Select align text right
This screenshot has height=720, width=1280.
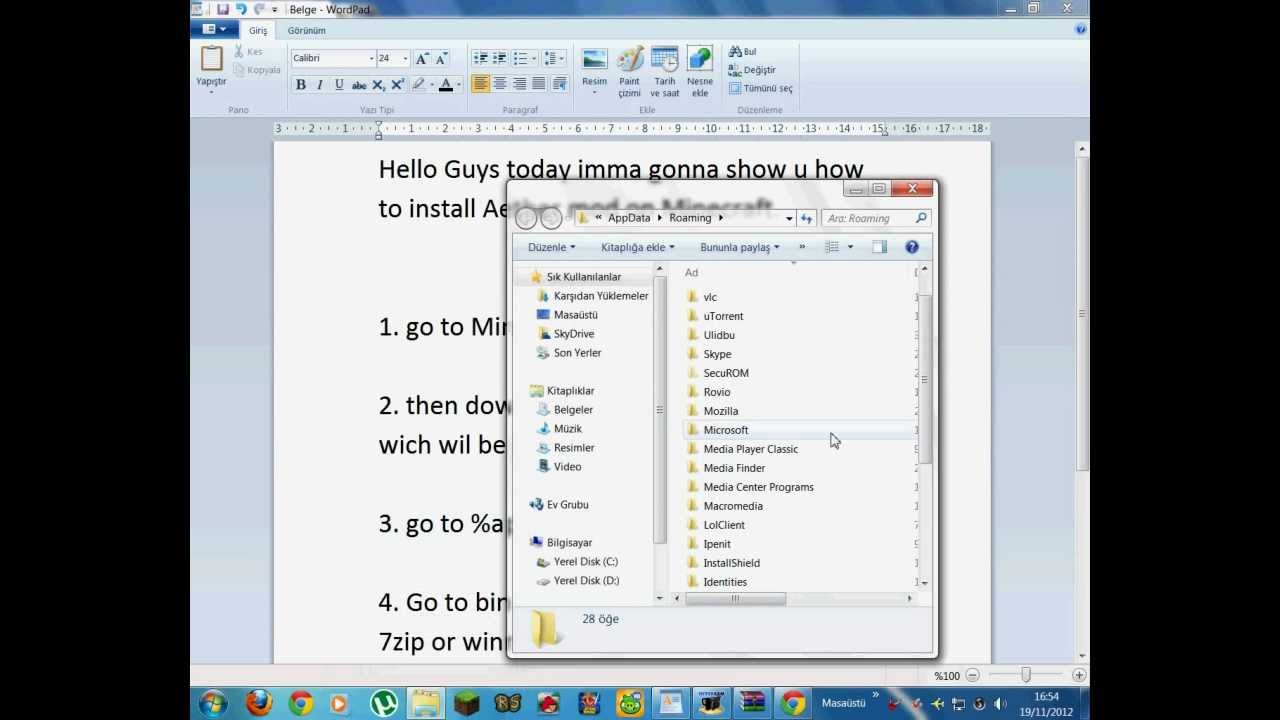click(x=520, y=84)
